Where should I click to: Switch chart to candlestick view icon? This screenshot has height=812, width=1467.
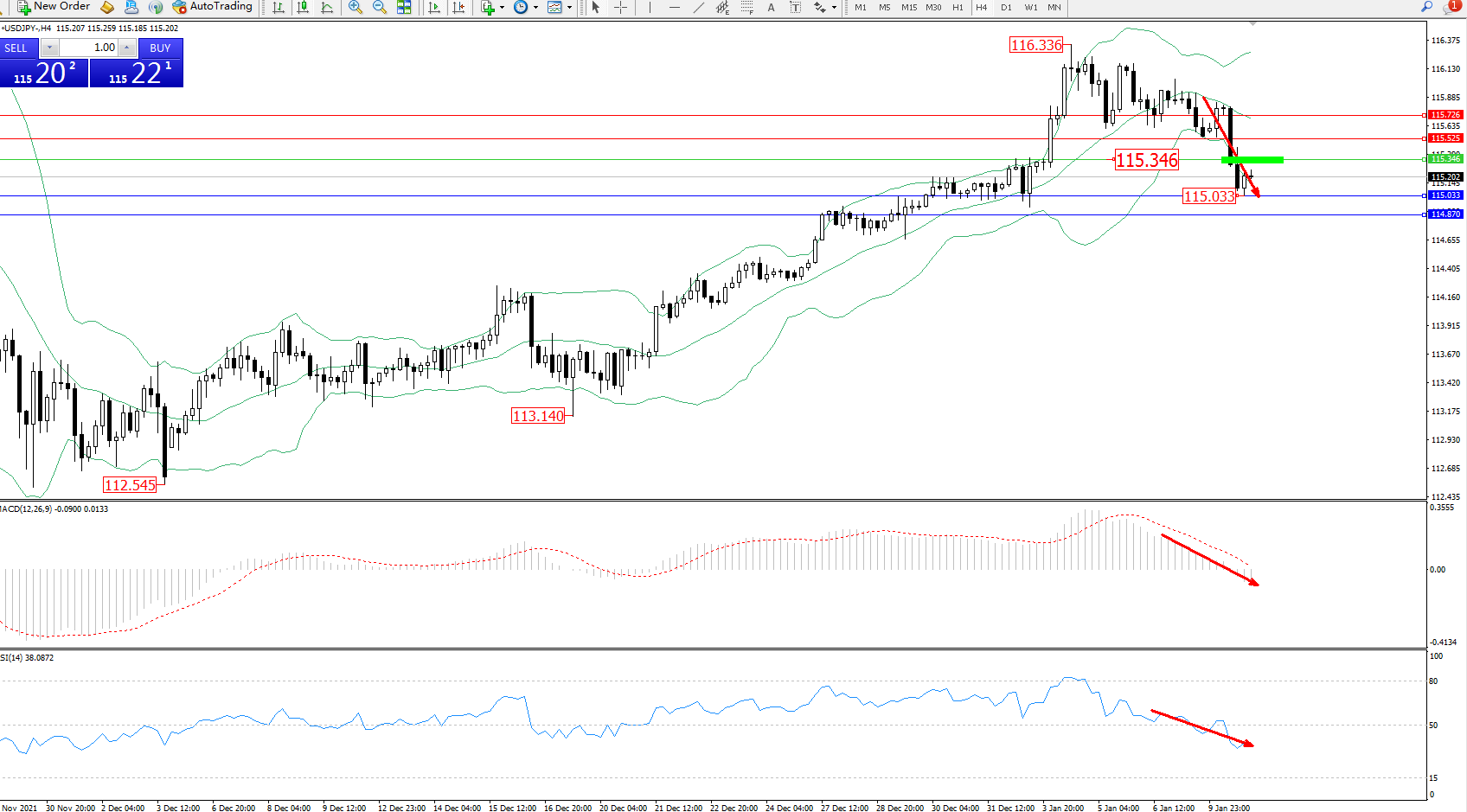[x=303, y=7]
